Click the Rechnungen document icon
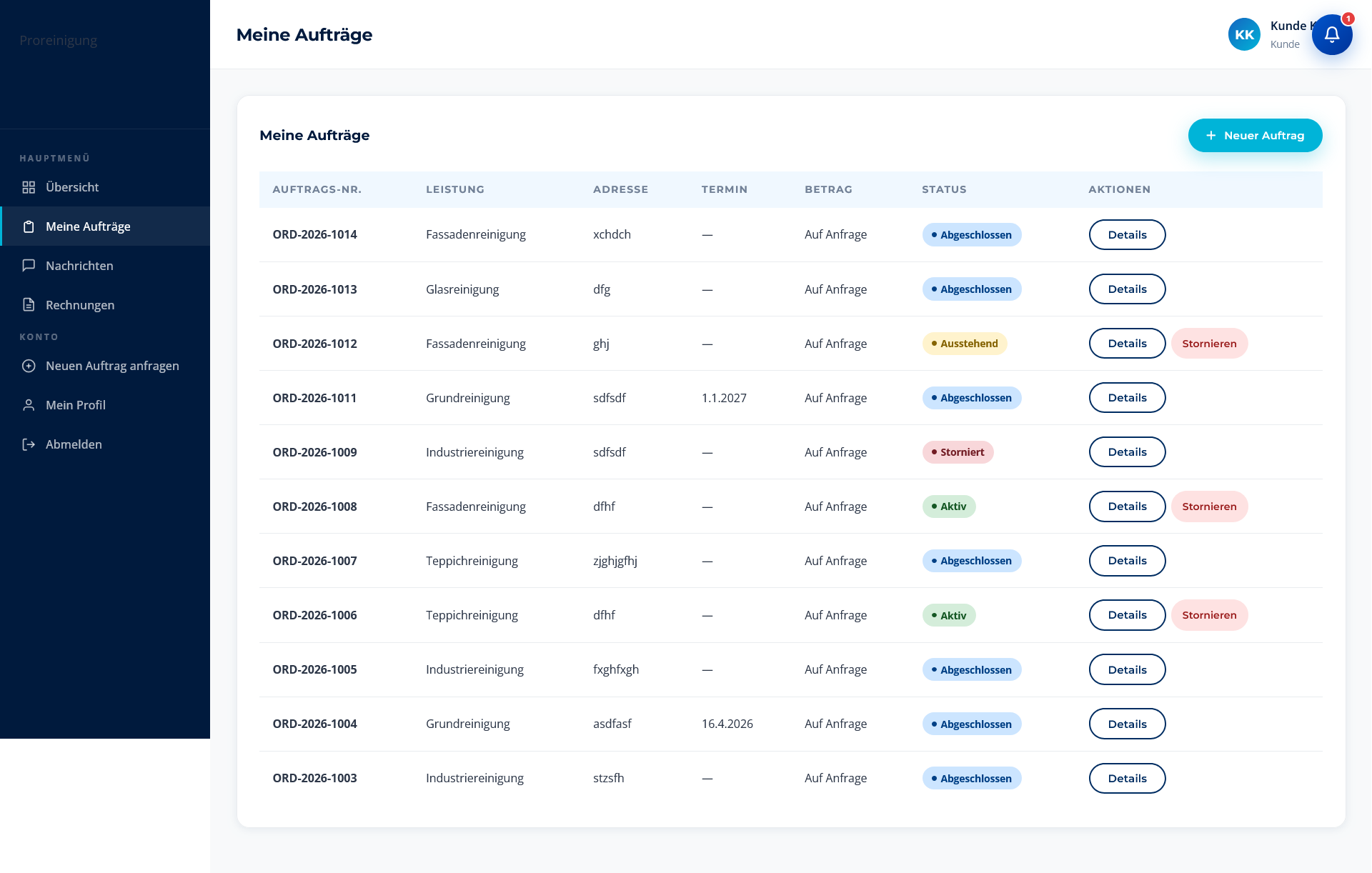 (29, 305)
